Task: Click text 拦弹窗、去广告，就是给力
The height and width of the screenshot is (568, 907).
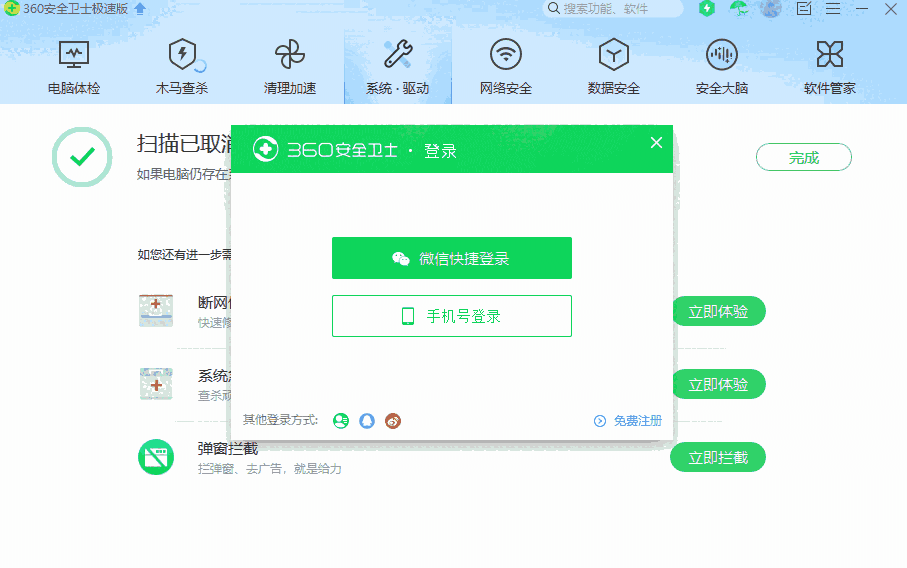Action: [x=270, y=469]
